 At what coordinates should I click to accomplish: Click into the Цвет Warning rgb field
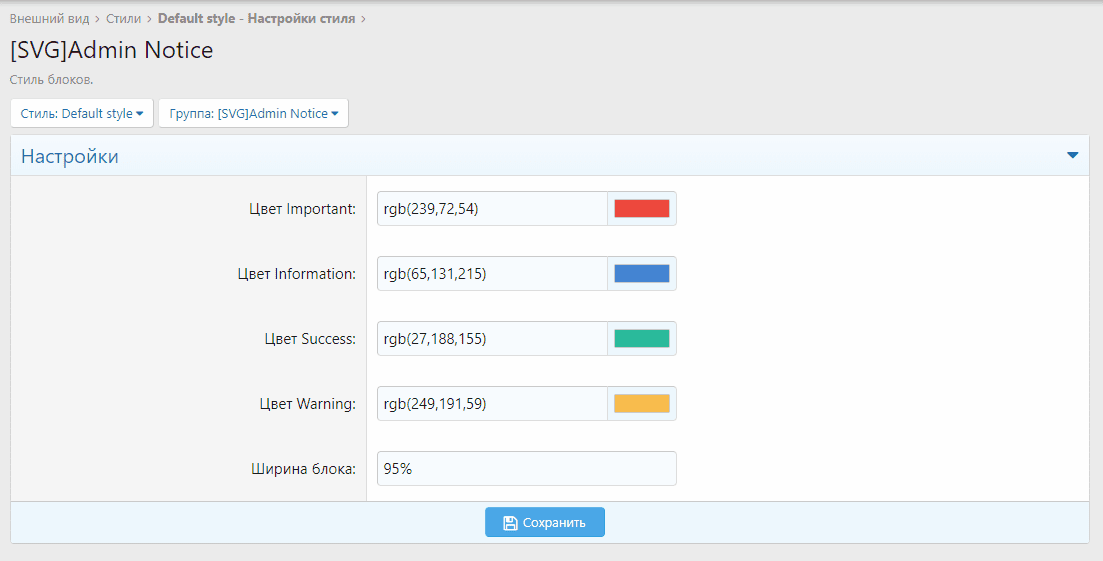(491, 404)
